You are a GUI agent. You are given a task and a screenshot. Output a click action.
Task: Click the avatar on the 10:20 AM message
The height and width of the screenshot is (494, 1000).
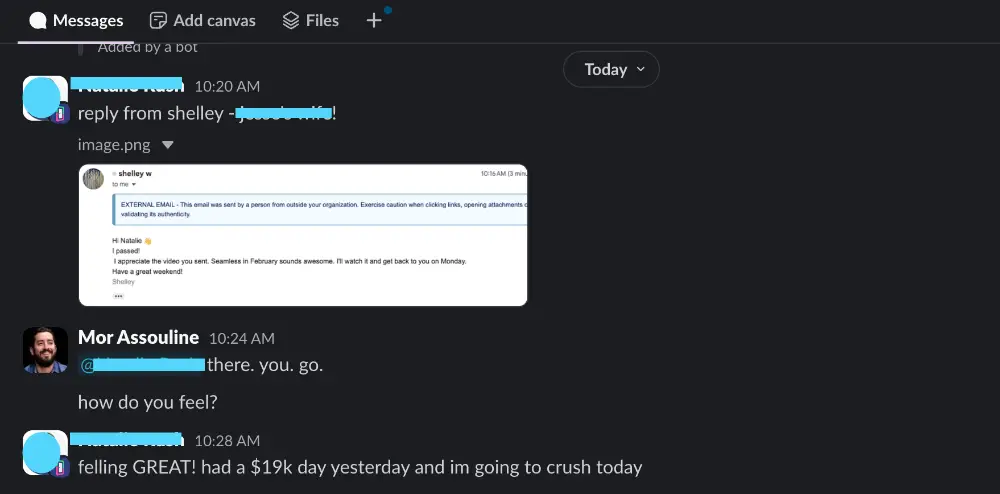pyautogui.click(x=42, y=97)
